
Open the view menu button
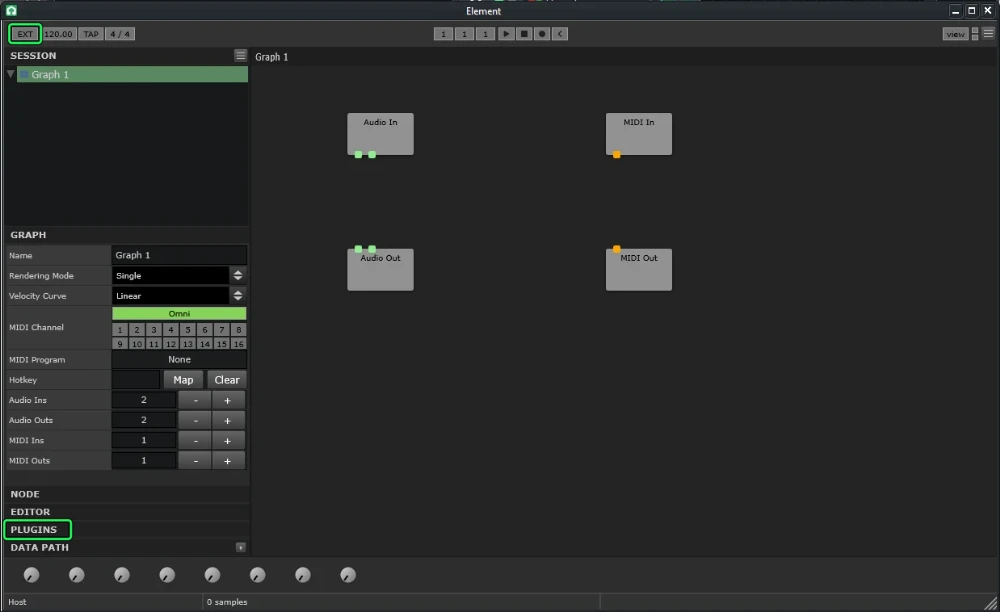click(x=955, y=34)
